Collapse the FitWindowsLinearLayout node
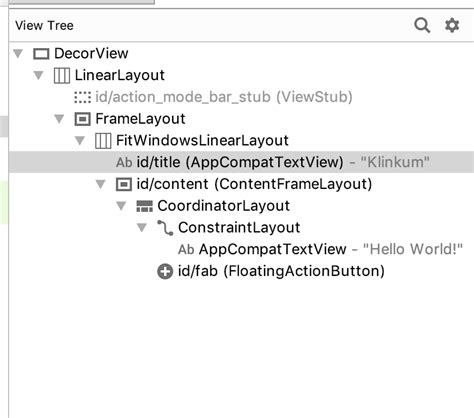 click(x=80, y=141)
